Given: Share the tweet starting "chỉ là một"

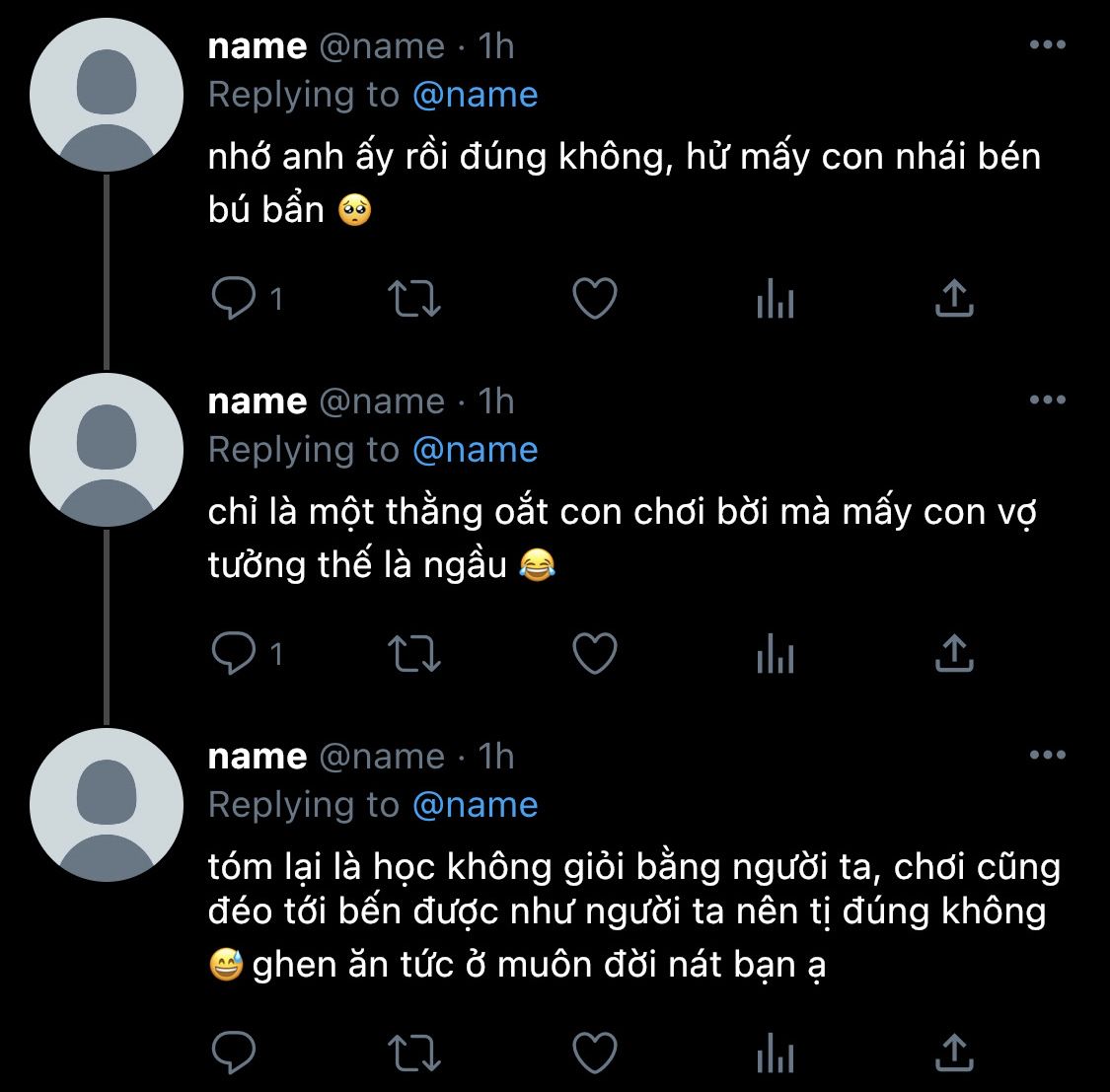Looking at the screenshot, I should (x=953, y=654).
